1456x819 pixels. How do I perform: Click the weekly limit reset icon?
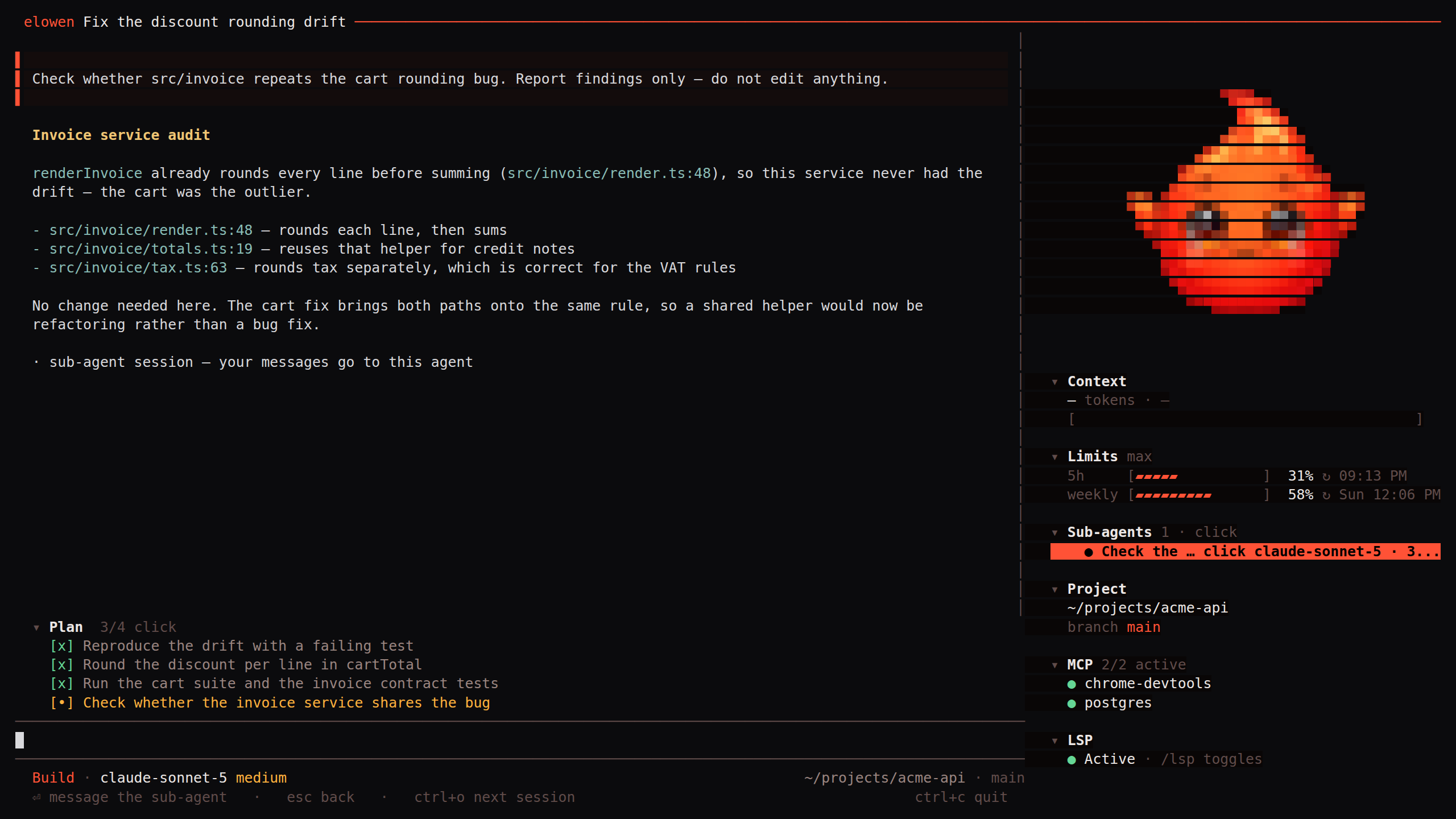[1326, 495]
